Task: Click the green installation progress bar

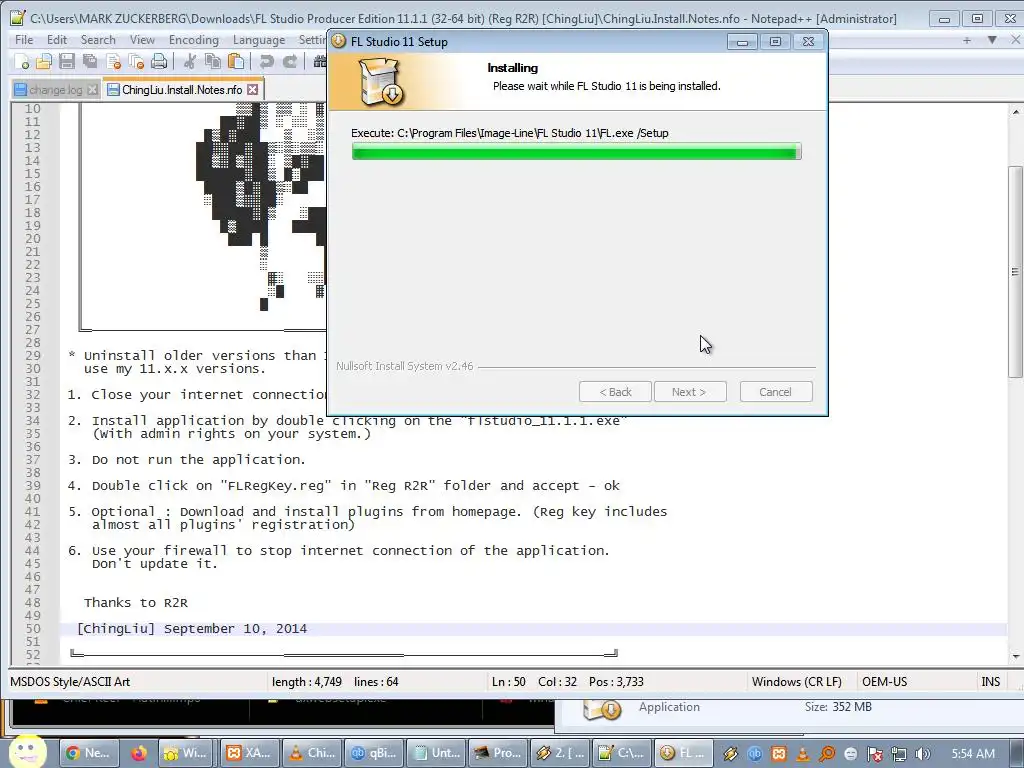Action: tap(576, 152)
